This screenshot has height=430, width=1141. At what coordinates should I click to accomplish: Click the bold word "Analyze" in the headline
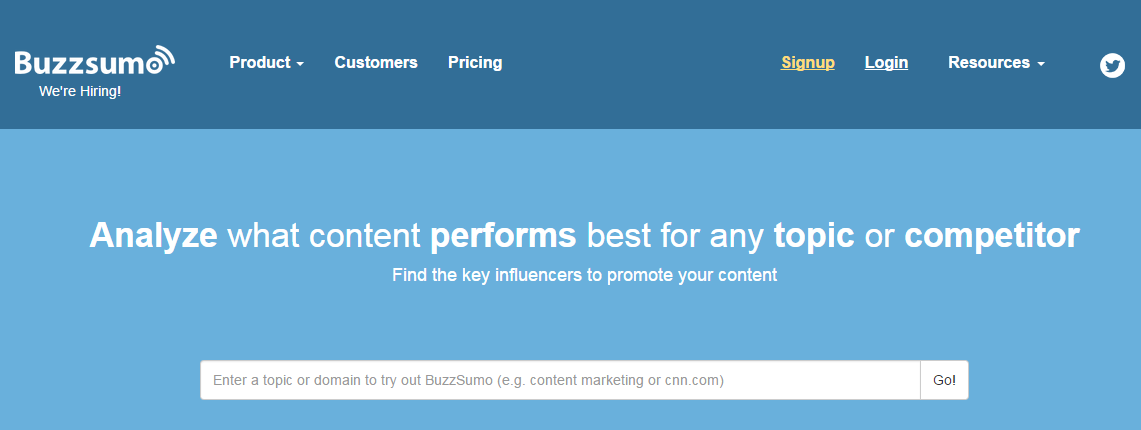pyautogui.click(x=153, y=236)
